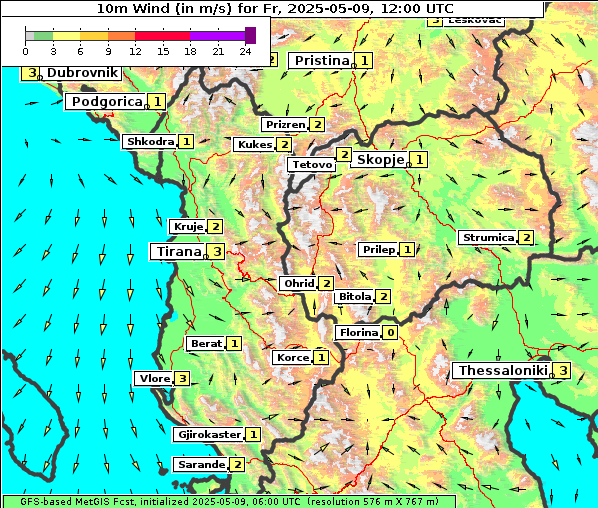
Task: Click the legend scale number 24
Action: 245,51
